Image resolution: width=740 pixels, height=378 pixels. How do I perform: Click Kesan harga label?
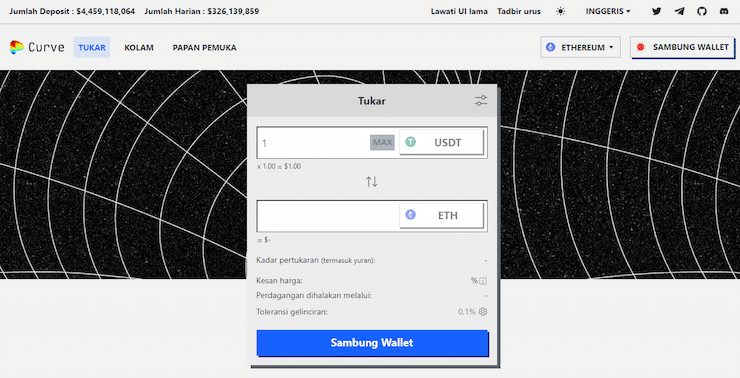point(279,281)
